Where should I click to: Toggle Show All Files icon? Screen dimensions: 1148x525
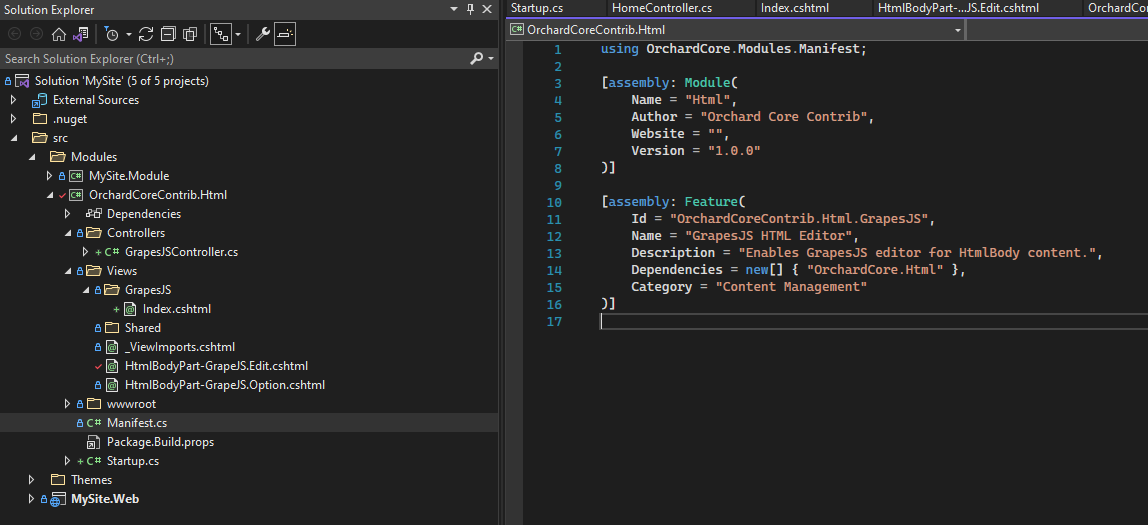point(190,34)
